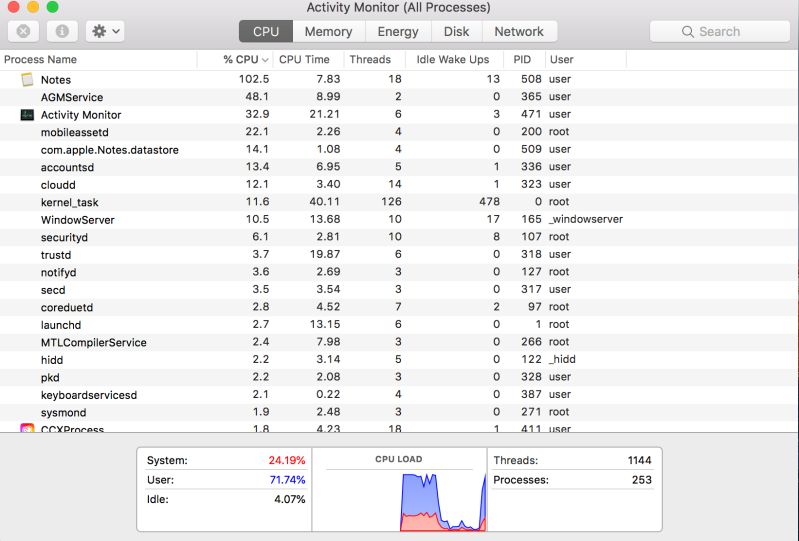Viewport: 799px width, 541px height.
Task: Click the 102.5 CPU value for Notes
Action: point(254,79)
